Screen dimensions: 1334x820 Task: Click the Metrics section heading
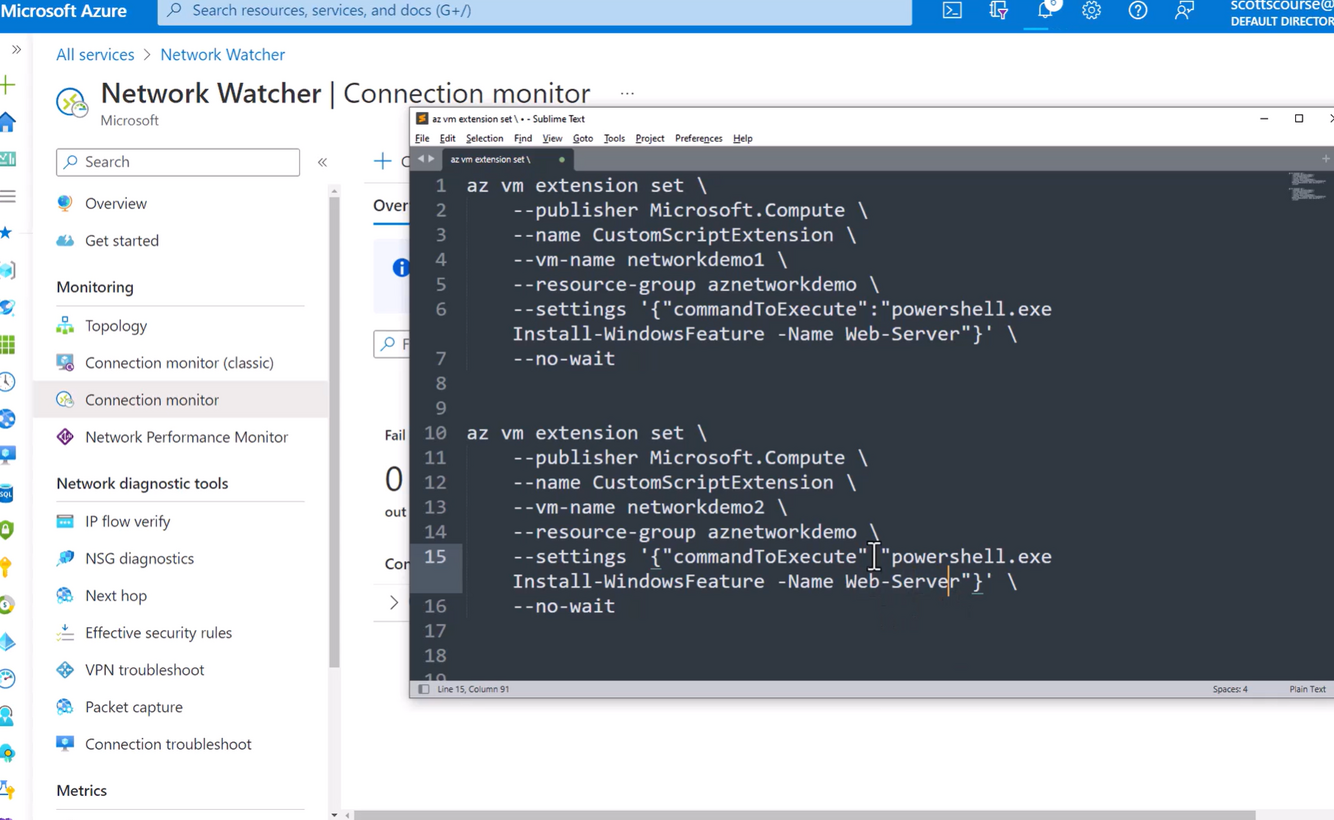(x=81, y=790)
